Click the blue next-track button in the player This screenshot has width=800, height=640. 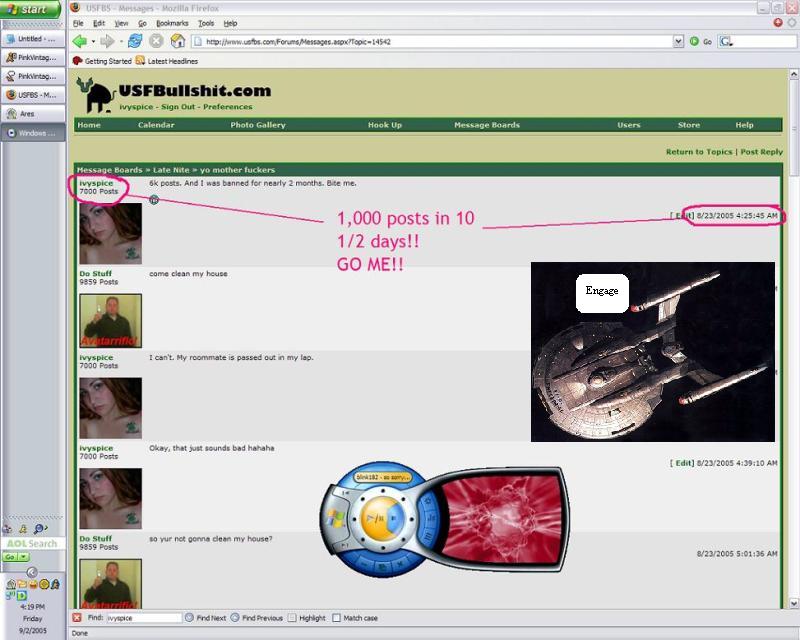coord(394,519)
